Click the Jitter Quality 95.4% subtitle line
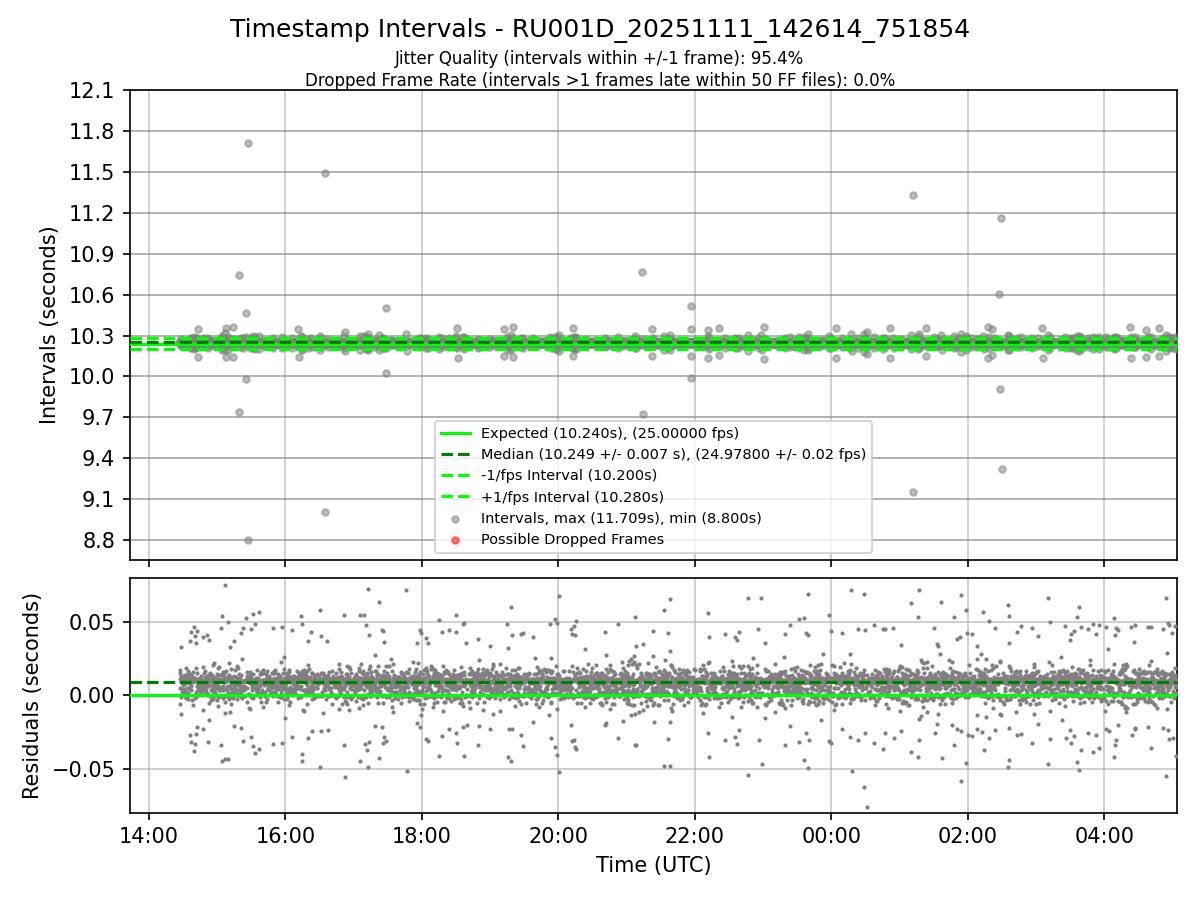Viewport: 1200px width, 900px height. [x=599, y=59]
